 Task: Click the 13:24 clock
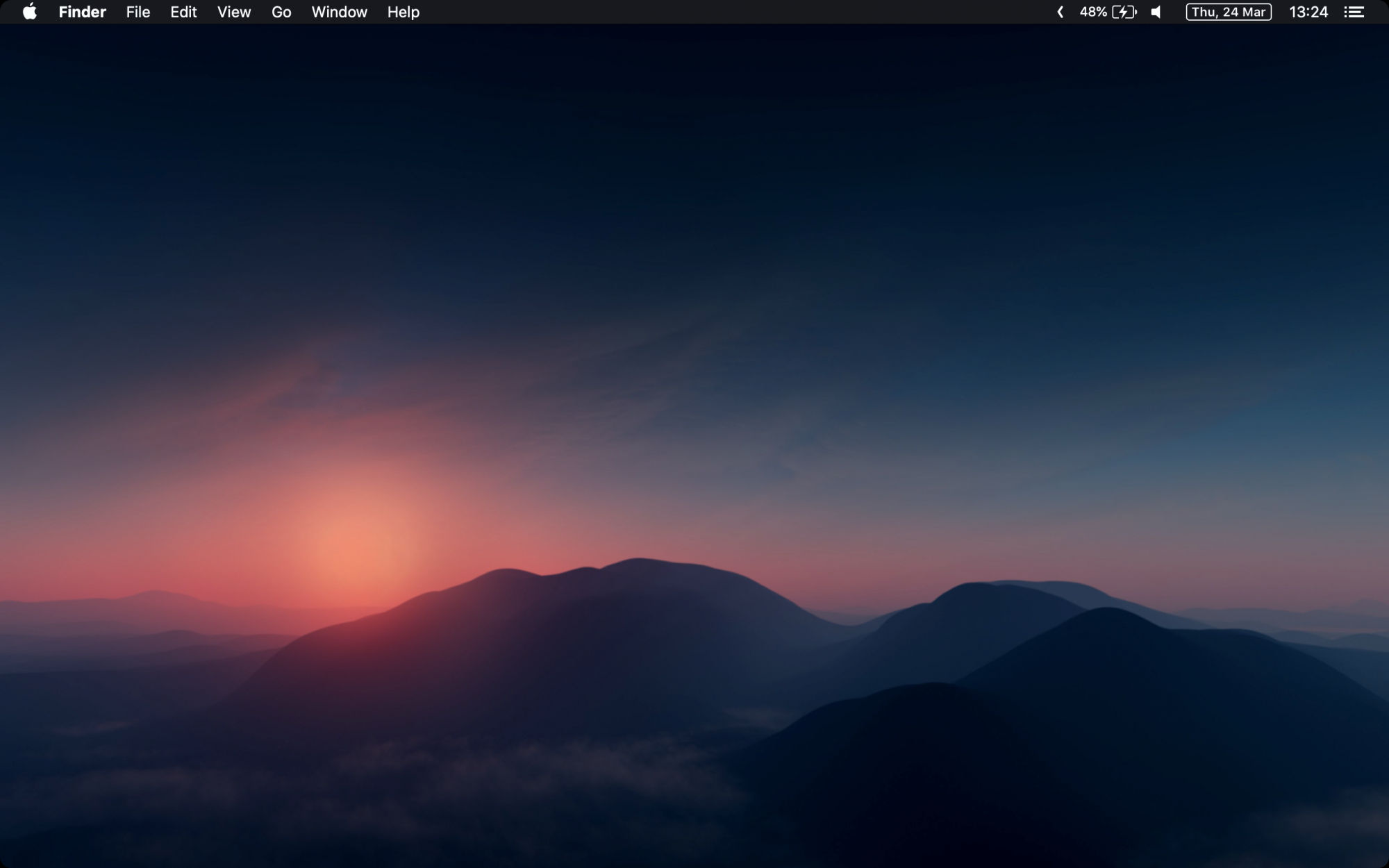tap(1308, 12)
